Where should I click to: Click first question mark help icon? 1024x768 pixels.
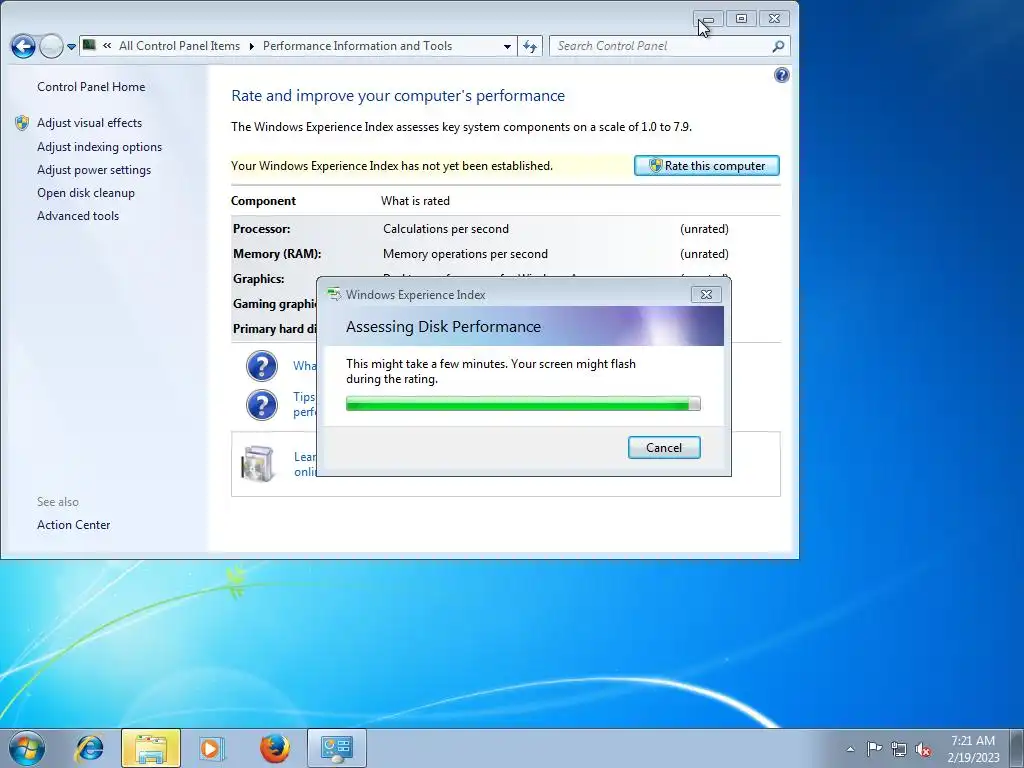coord(262,366)
